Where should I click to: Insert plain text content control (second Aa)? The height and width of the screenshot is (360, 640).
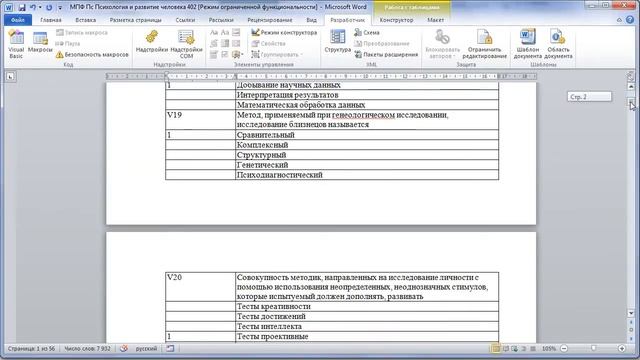[225, 32]
